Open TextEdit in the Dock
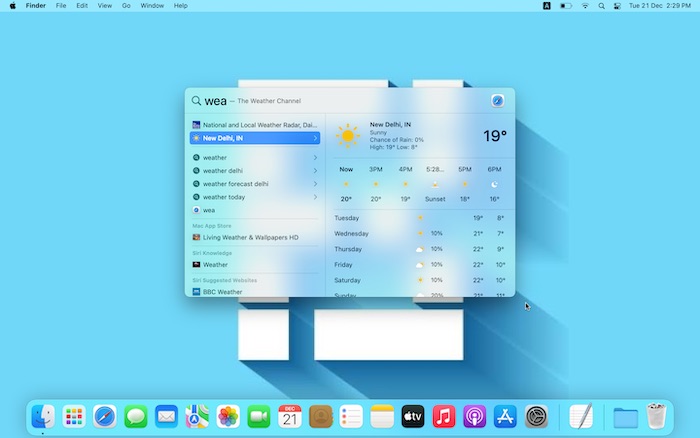The height and width of the screenshot is (438, 700). [x=581, y=417]
